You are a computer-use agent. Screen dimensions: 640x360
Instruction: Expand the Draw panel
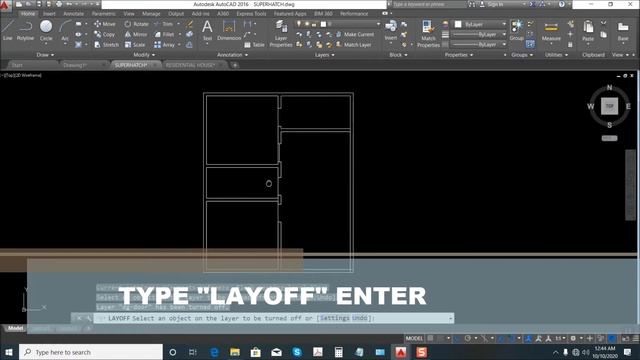(x=45, y=55)
